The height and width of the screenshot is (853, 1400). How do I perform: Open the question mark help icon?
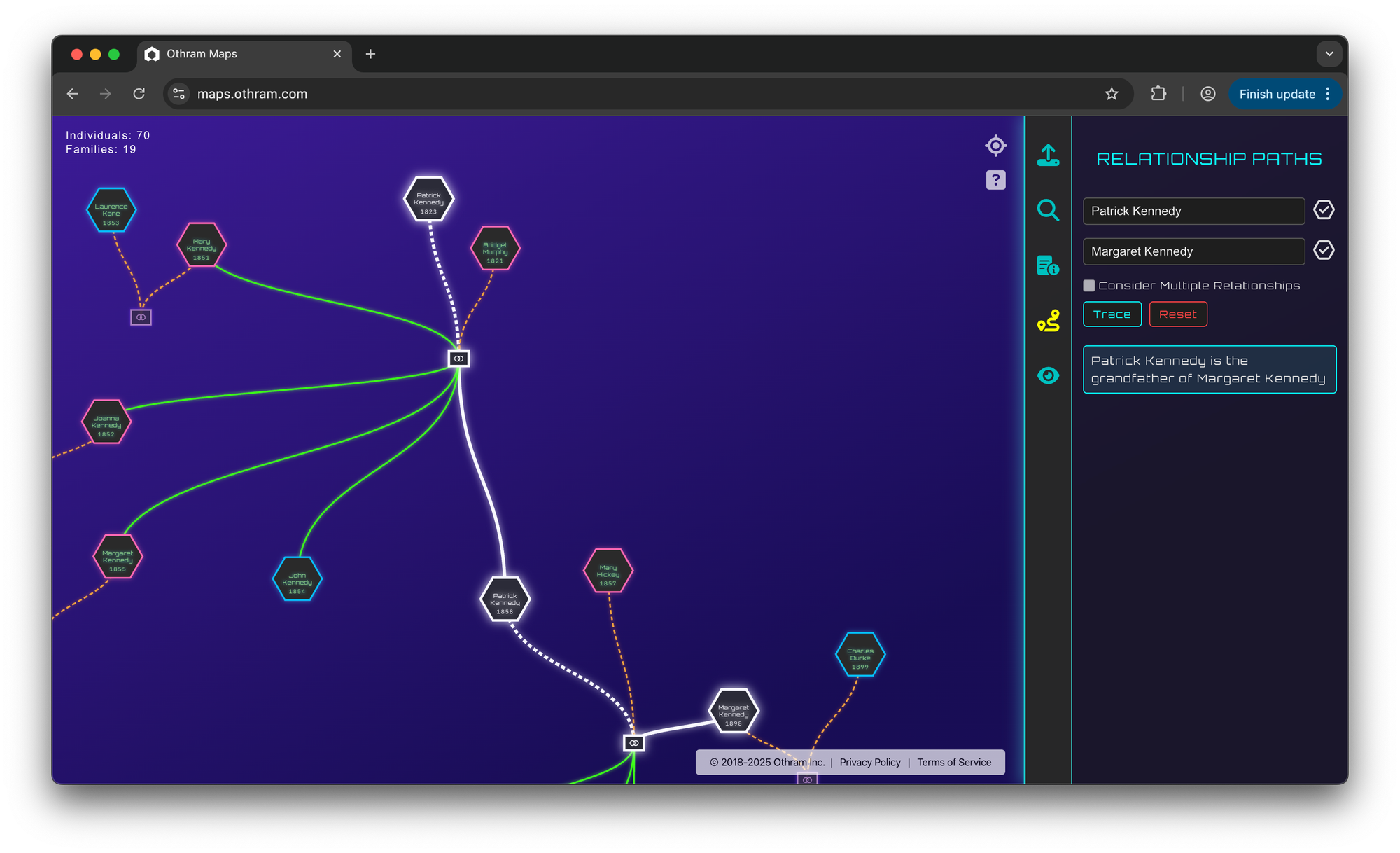pos(995,180)
